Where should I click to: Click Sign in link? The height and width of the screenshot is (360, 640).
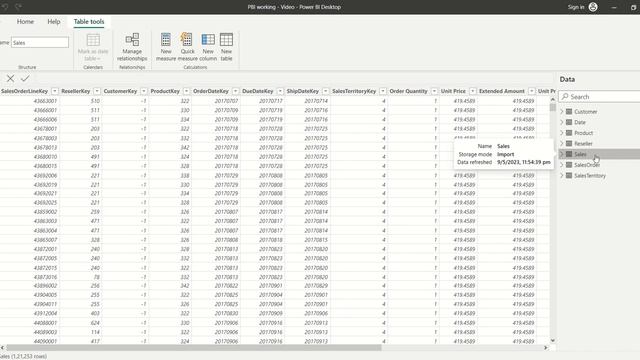[x=576, y=7]
